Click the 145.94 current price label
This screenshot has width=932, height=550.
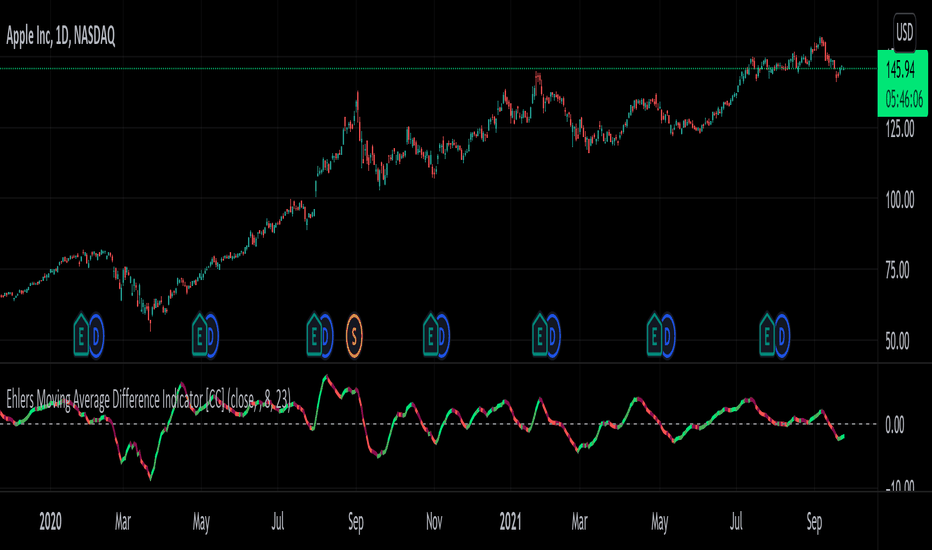900,70
